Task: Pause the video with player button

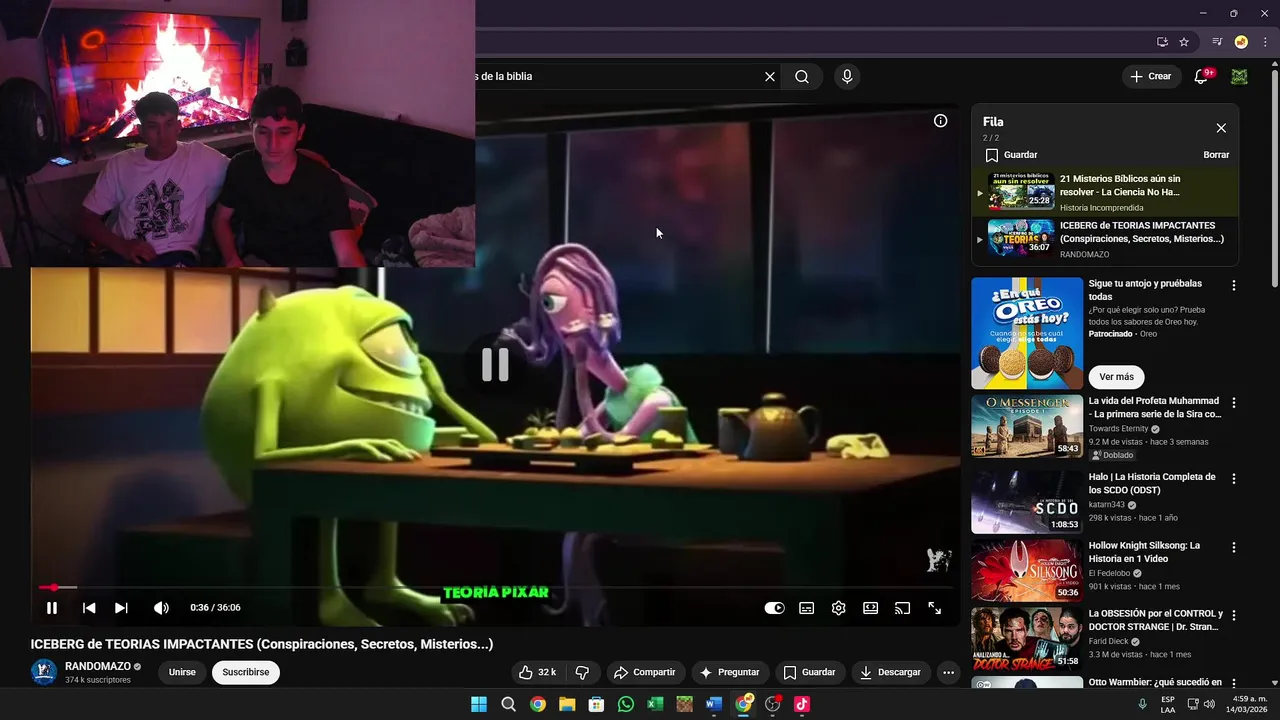Action: point(52,607)
